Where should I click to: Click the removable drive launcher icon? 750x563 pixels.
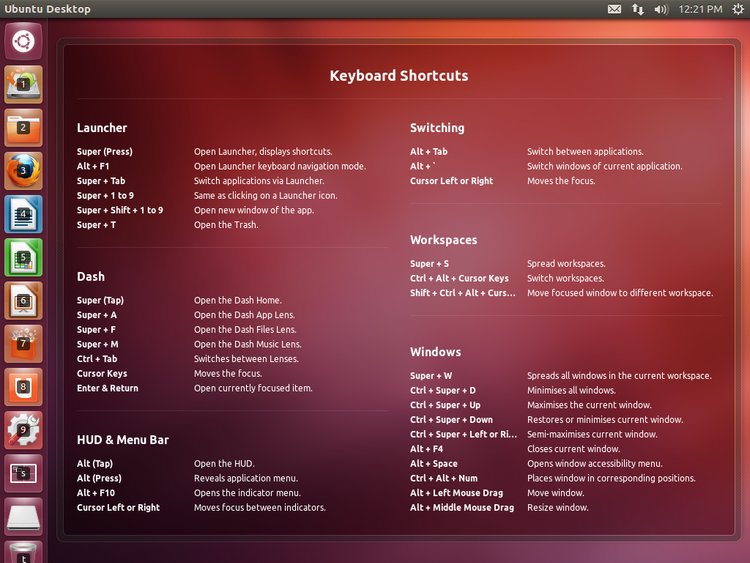tap(23, 517)
